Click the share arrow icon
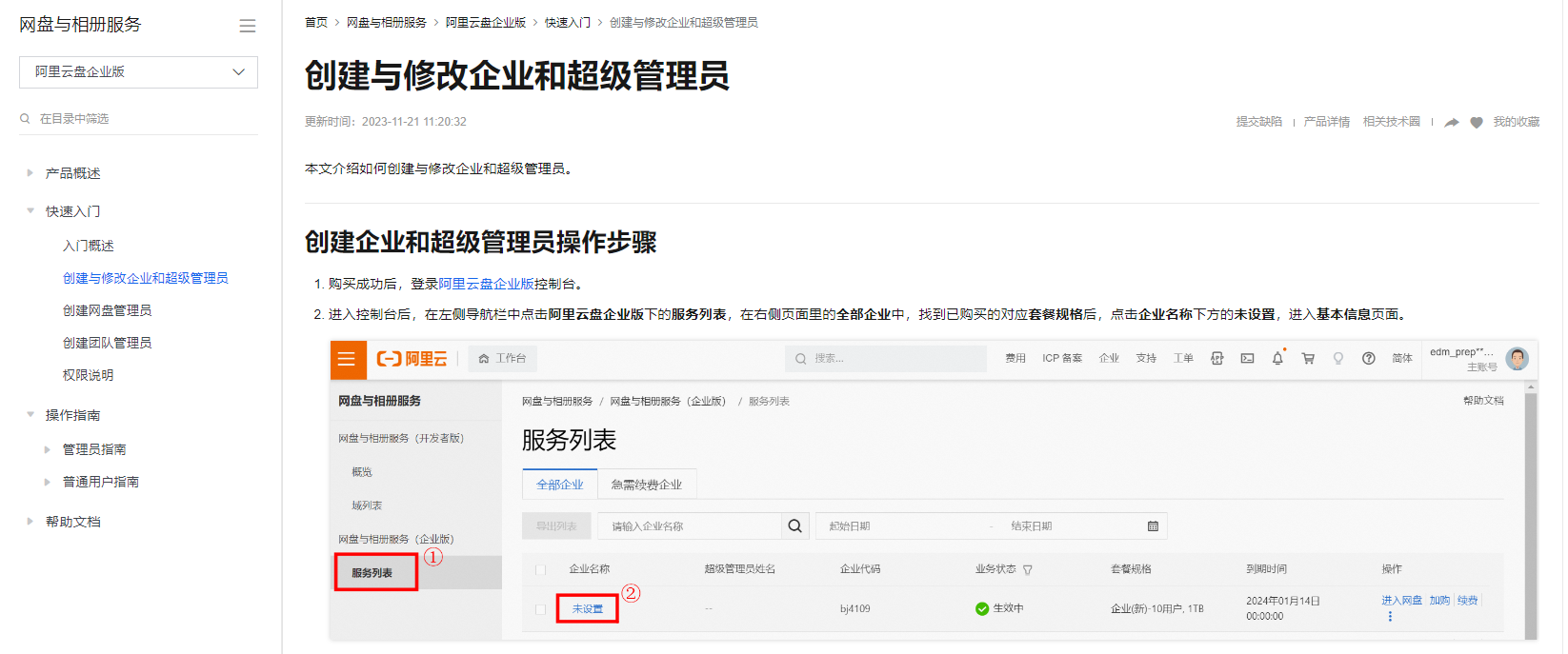Screen dimensions: 1568x654 pyautogui.click(x=1452, y=123)
